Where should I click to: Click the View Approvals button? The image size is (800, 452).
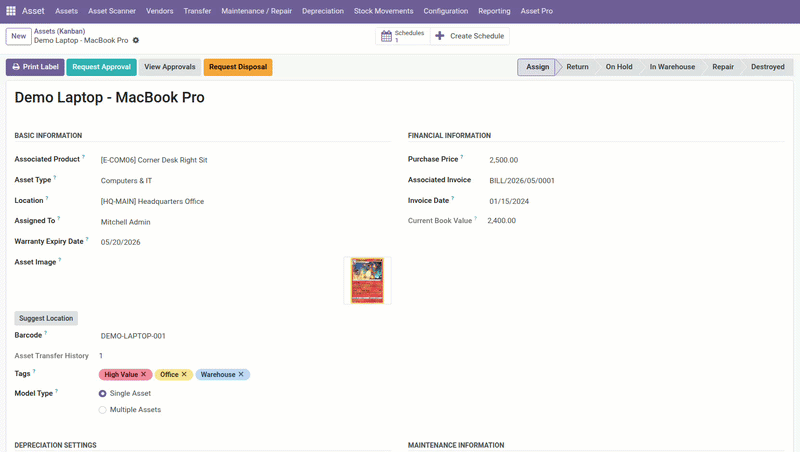click(x=170, y=67)
